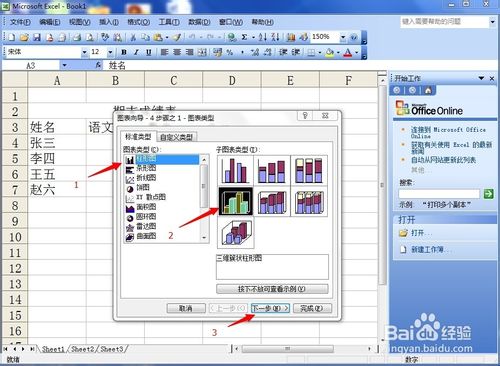Click the Merge and Center icon
500x366 pixels.
point(202,52)
